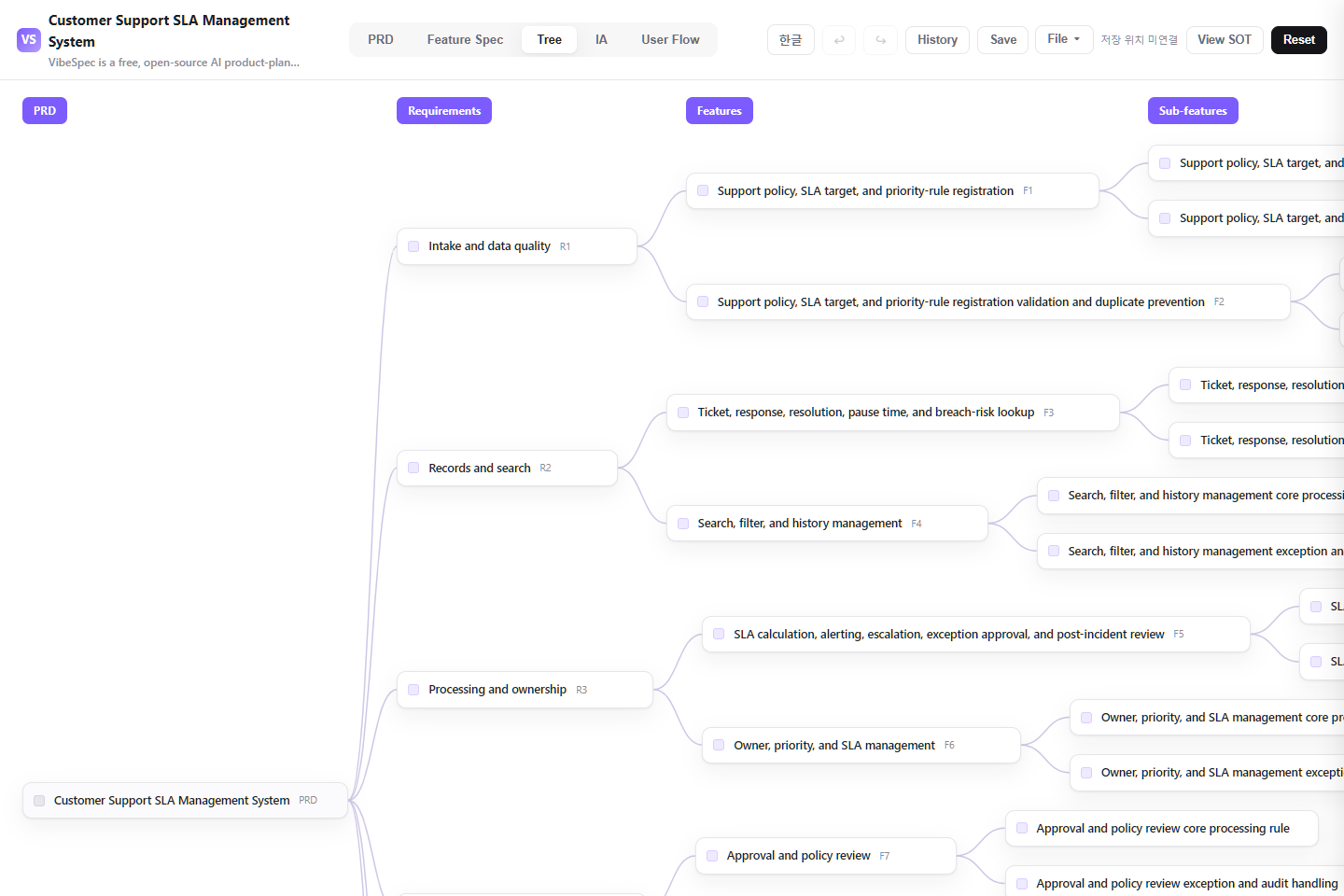The image size is (1344, 896).
Task: Click the Requirements column header badge
Action: point(444,111)
